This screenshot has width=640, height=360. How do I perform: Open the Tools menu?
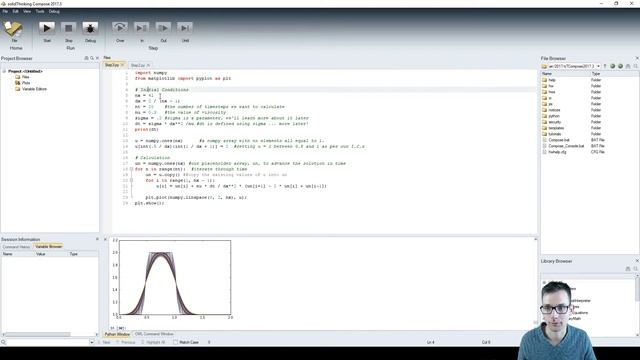pyautogui.click(x=40, y=11)
